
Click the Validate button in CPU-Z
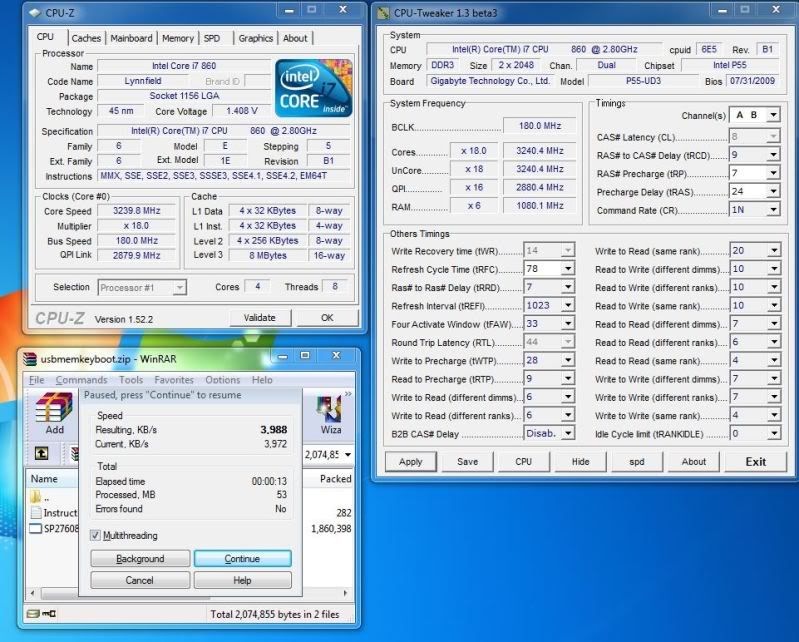259,317
